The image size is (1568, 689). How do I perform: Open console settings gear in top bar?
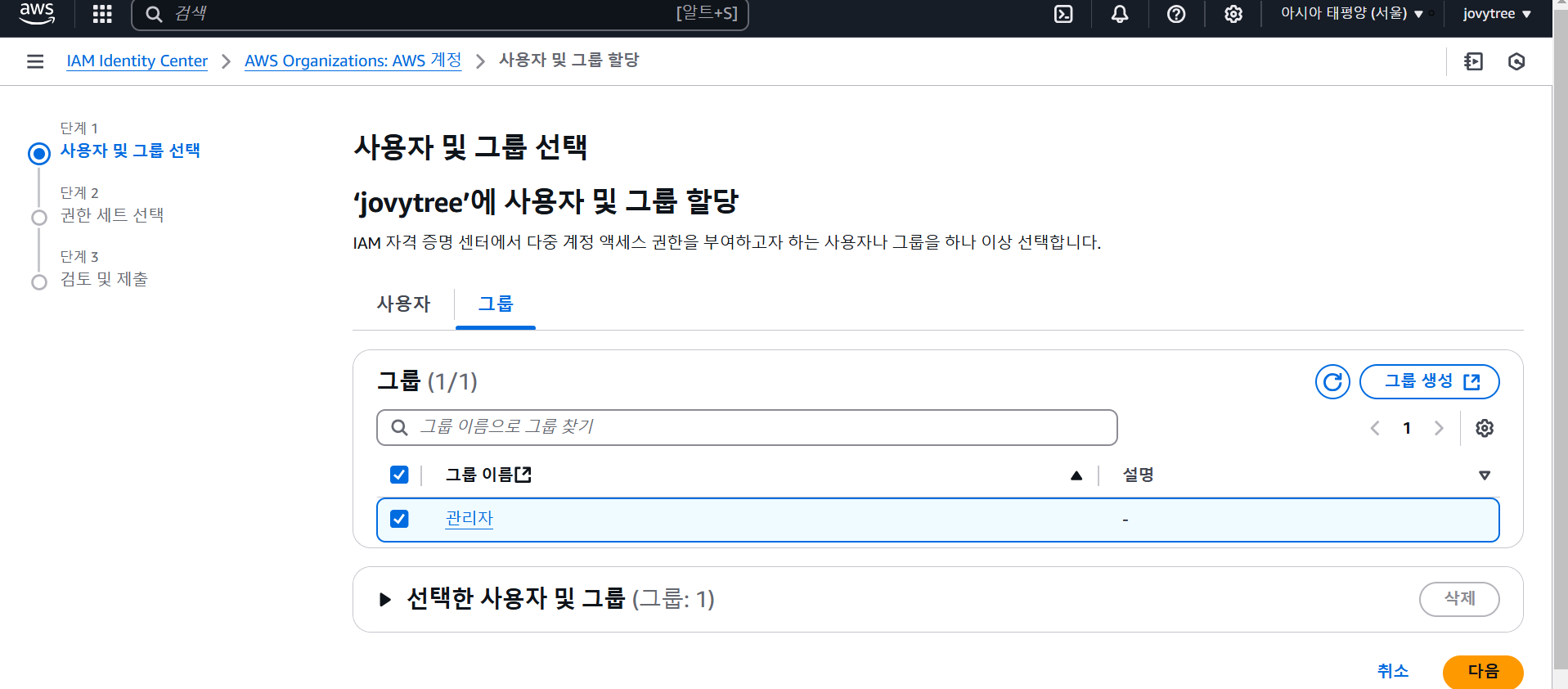click(1233, 14)
